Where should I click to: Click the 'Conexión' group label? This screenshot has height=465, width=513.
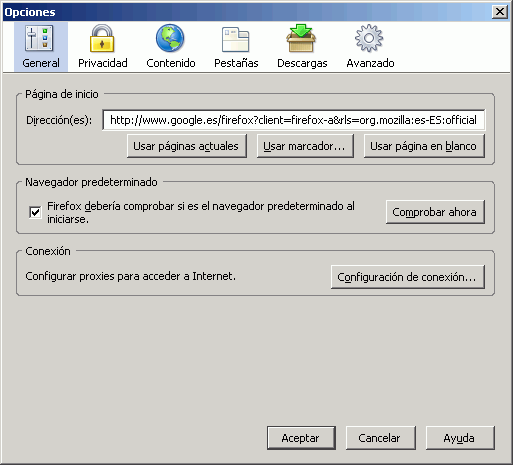48,251
